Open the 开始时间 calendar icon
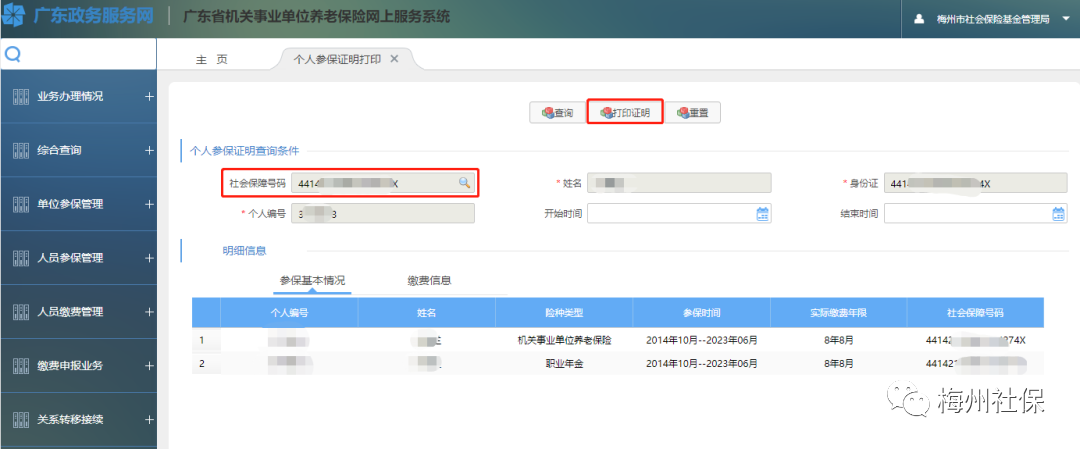Image resolution: width=1080 pixels, height=449 pixels. (x=762, y=214)
